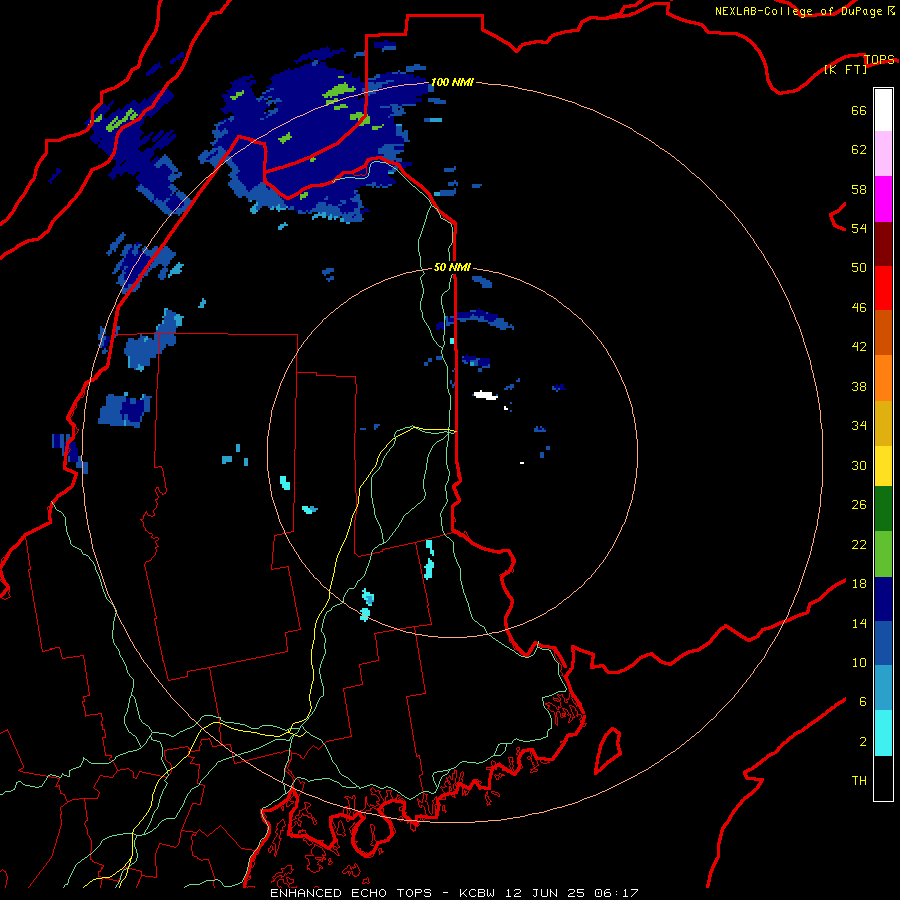Click the 22 value on the legend
The height and width of the screenshot is (900, 900).
859,544
